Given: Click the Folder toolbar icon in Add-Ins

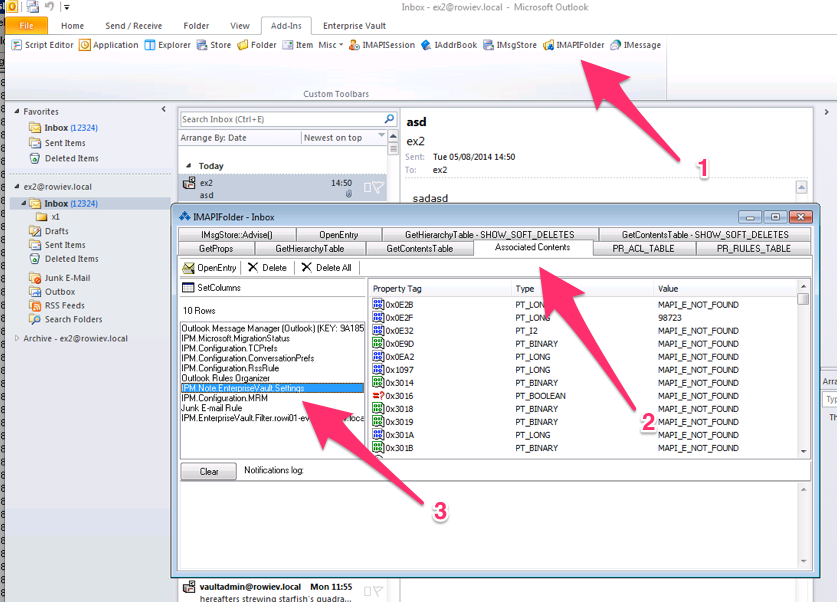Looking at the screenshot, I should coord(257,45).
